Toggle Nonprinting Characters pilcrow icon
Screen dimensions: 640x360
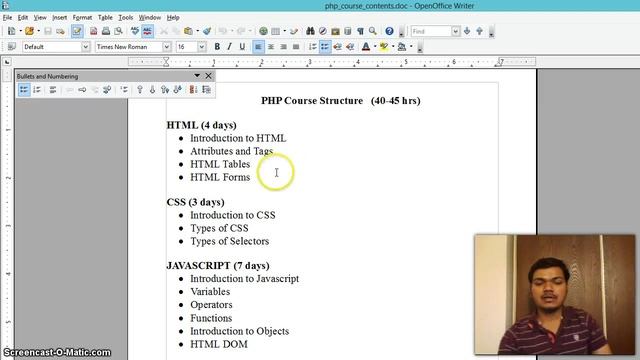[360, 31]
